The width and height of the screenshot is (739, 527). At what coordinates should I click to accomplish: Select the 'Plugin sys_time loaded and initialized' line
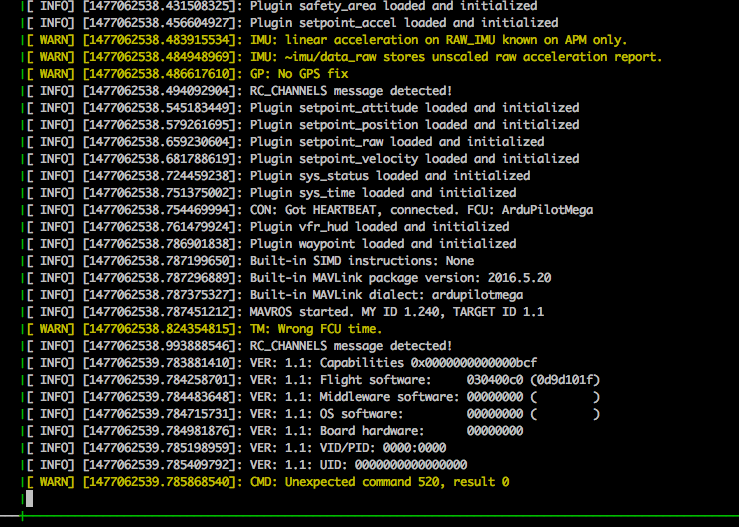(271, 193)
